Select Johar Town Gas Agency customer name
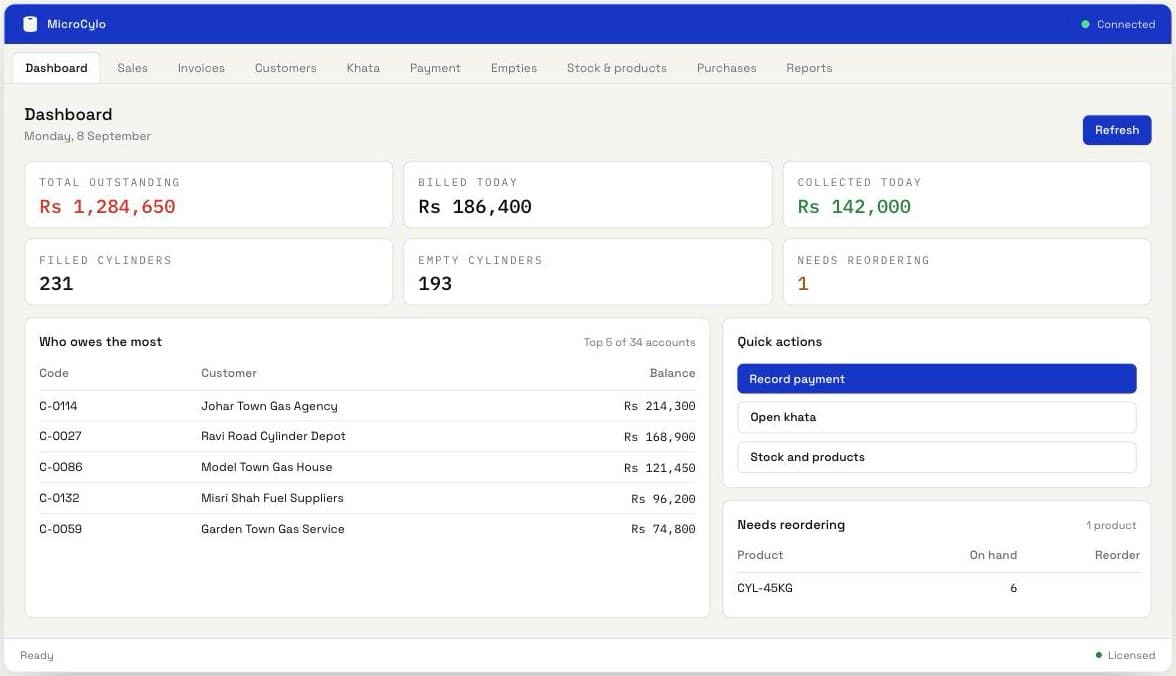 coord(269,406)
